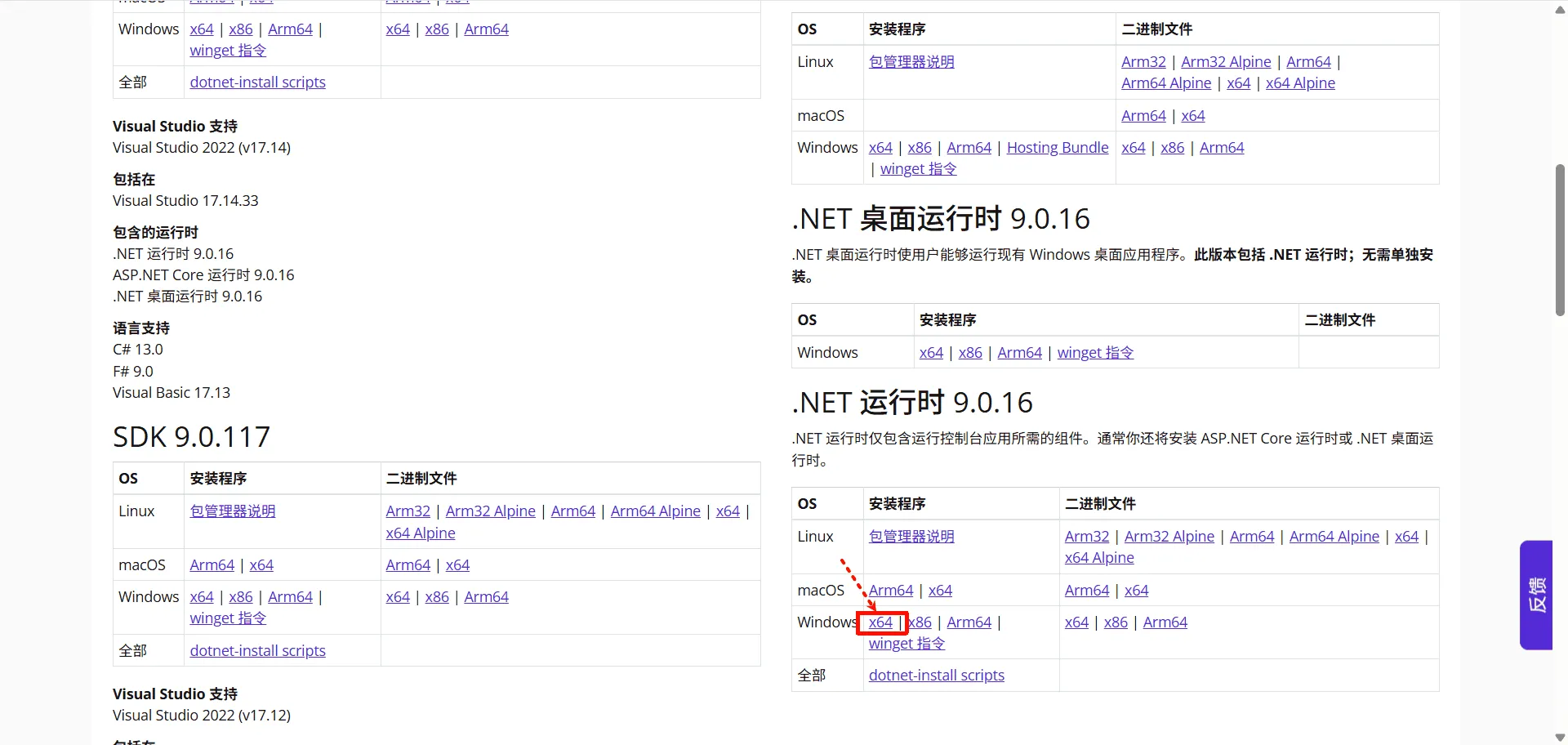Download SDK 9.0.117 Linux x64 Alpine binary
1568x745 pixels.
(421, 533)
